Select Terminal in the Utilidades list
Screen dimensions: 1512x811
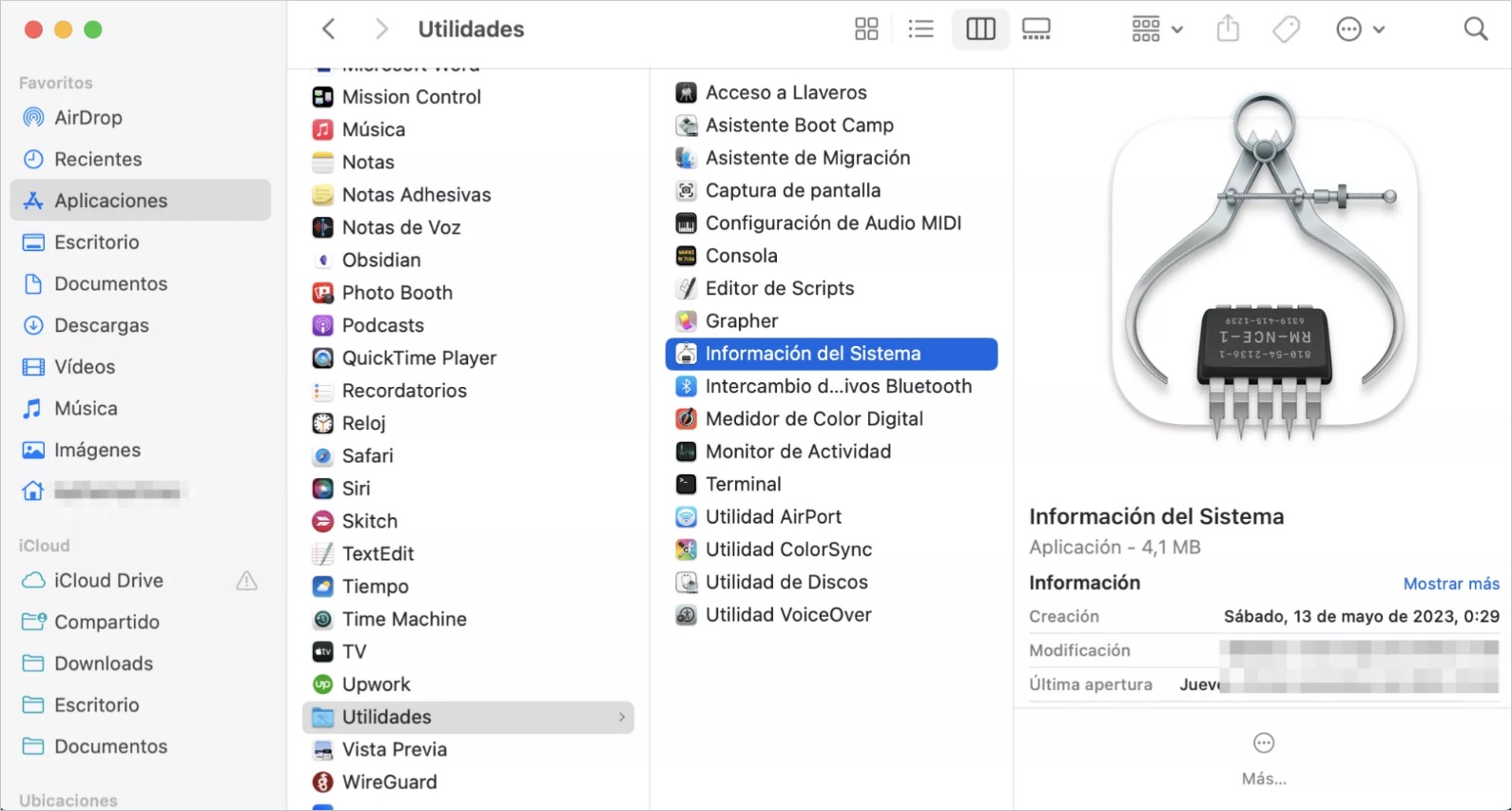(743, 484)
